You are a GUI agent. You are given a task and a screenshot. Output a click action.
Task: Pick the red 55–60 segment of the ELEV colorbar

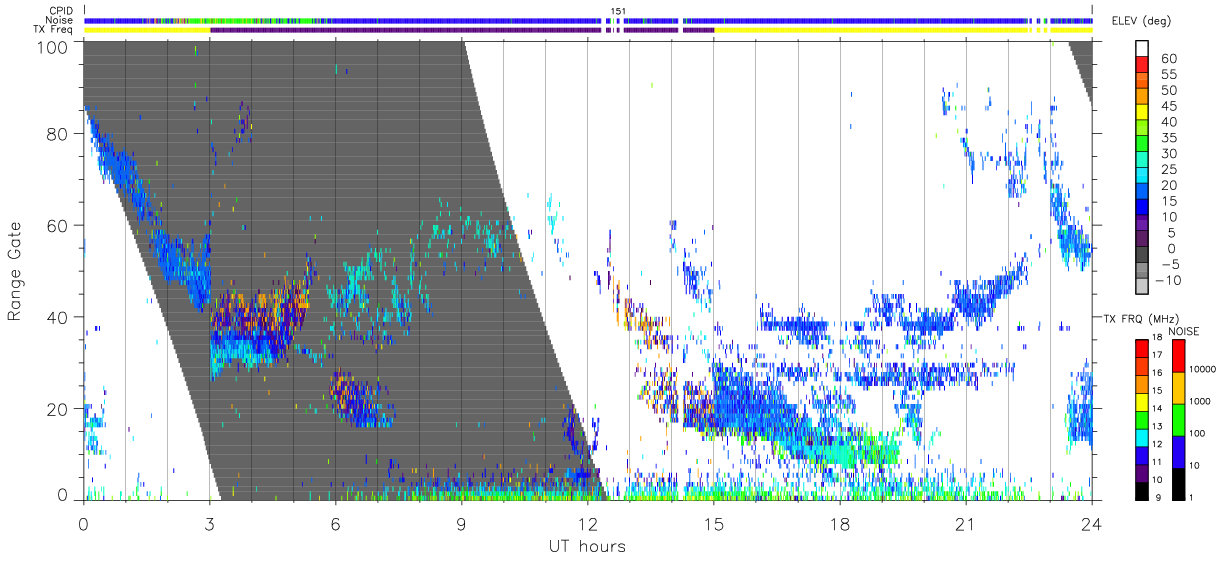pos(1144,66)
